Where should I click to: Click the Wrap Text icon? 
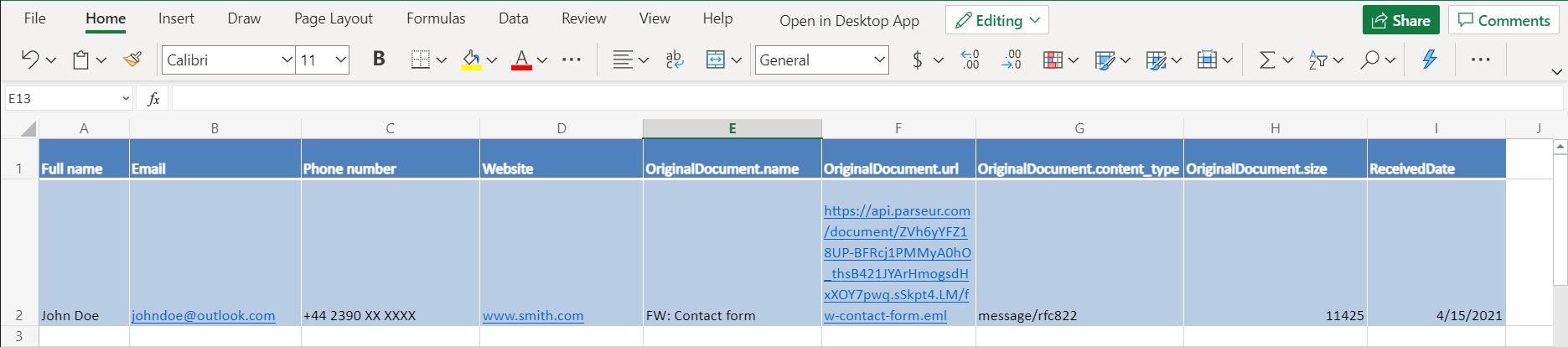click(674, 60)
